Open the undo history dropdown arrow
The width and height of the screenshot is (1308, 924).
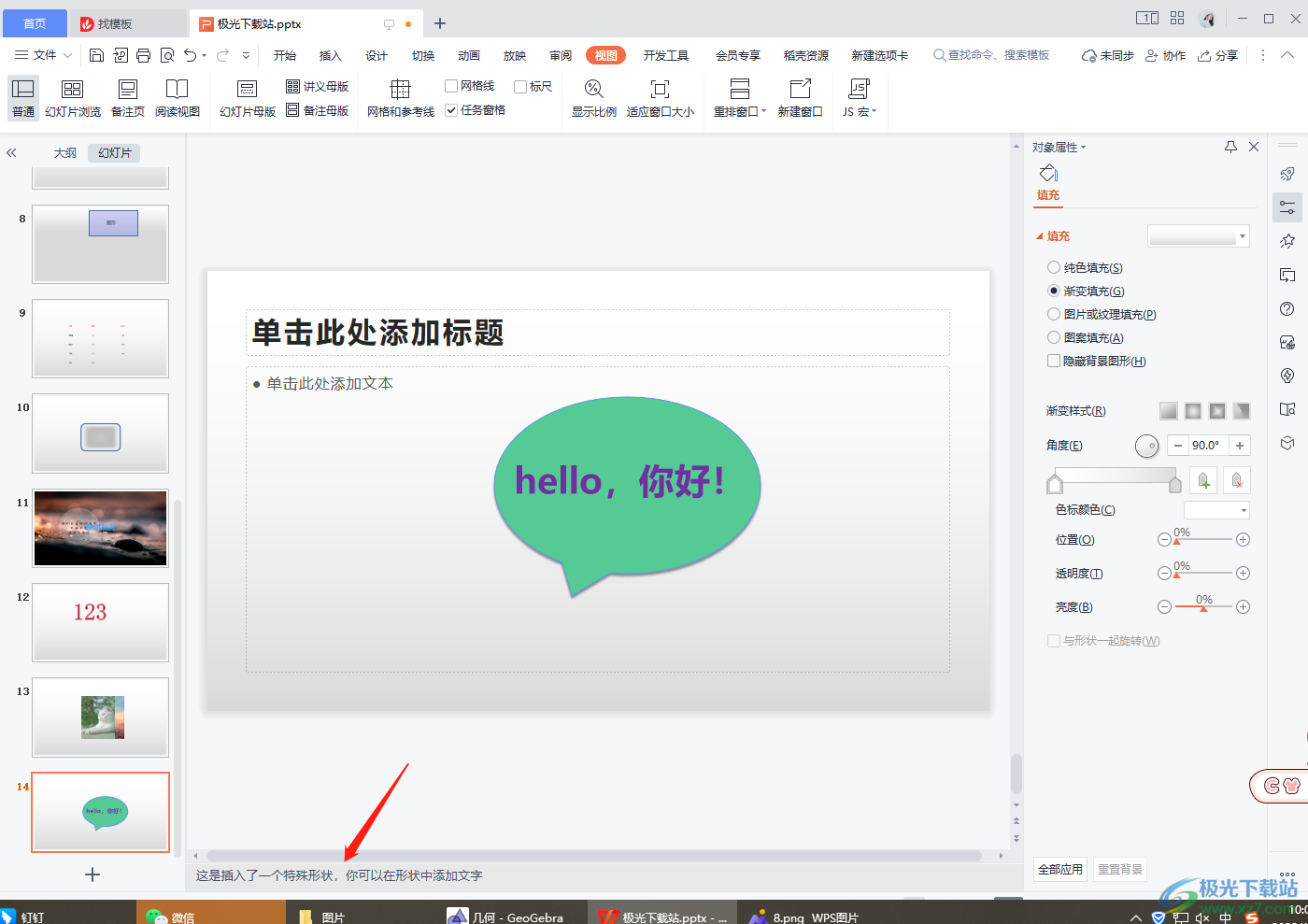click(205, 55)
